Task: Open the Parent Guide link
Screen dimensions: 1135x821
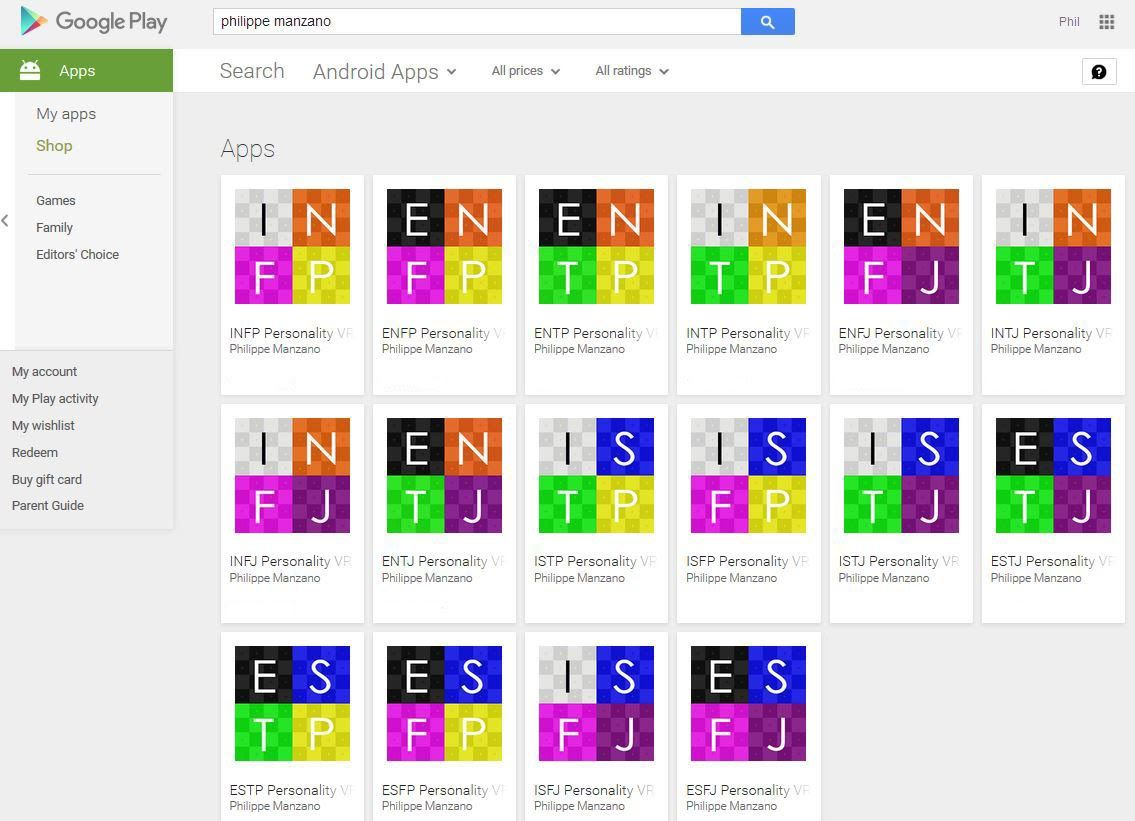Action: coord(48,505)
